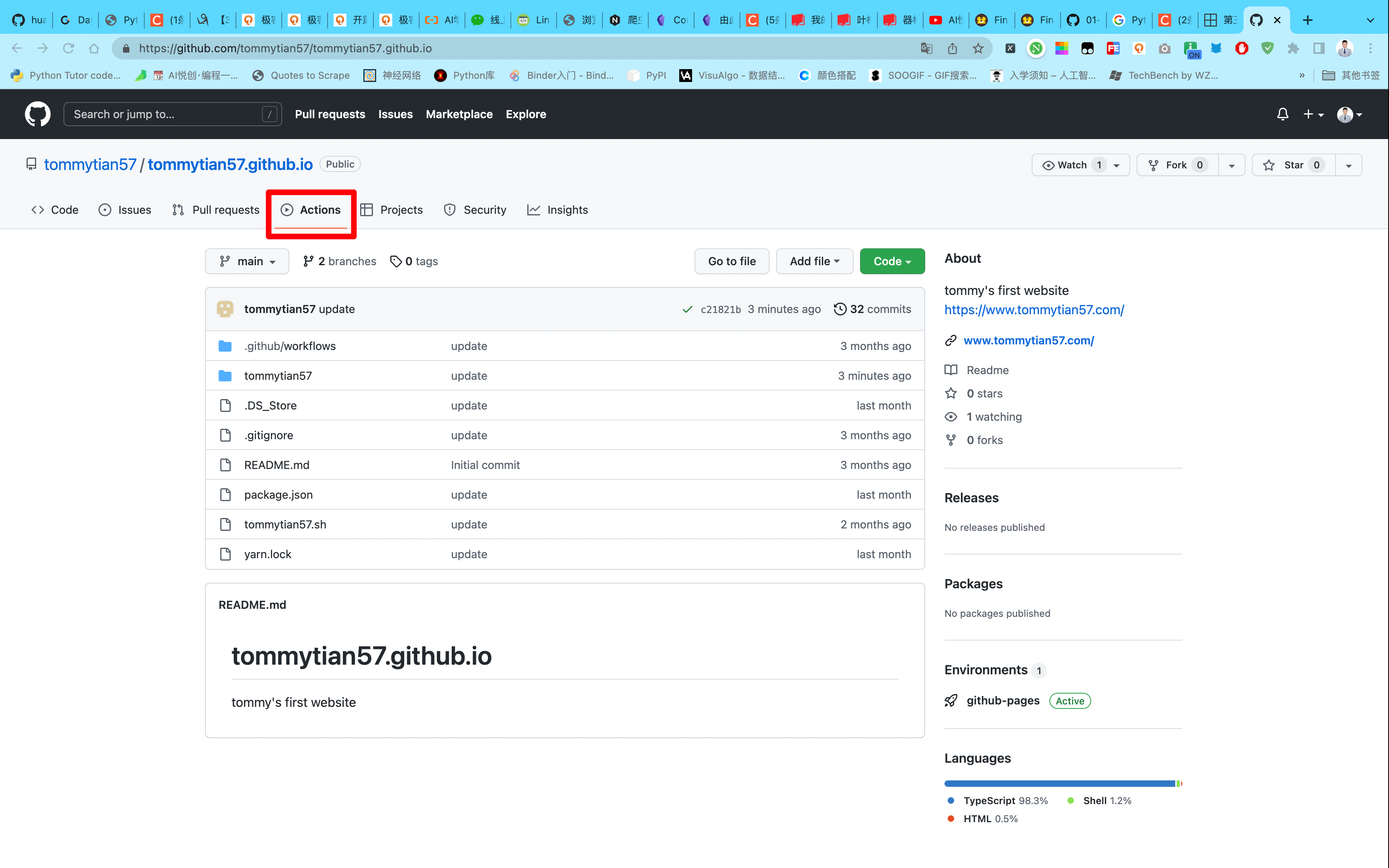Image resolution: width=1389 pixels, height=868 pixels.
Task: Focus the Search or jump to field
Action: [172, 114]
